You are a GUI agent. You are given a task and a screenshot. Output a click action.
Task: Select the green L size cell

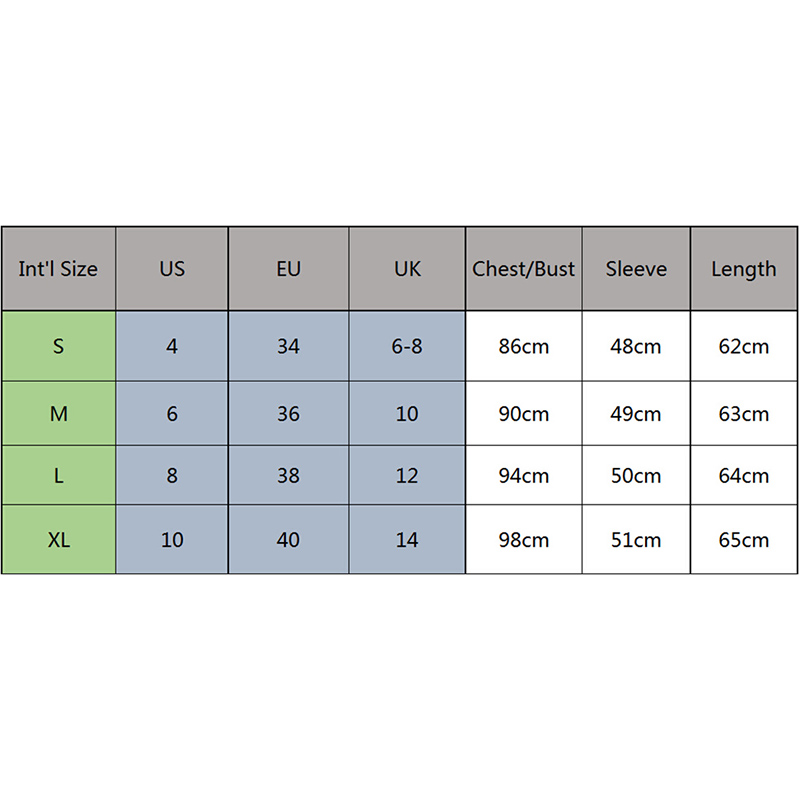pyautogui.click(x=58, y=476)
